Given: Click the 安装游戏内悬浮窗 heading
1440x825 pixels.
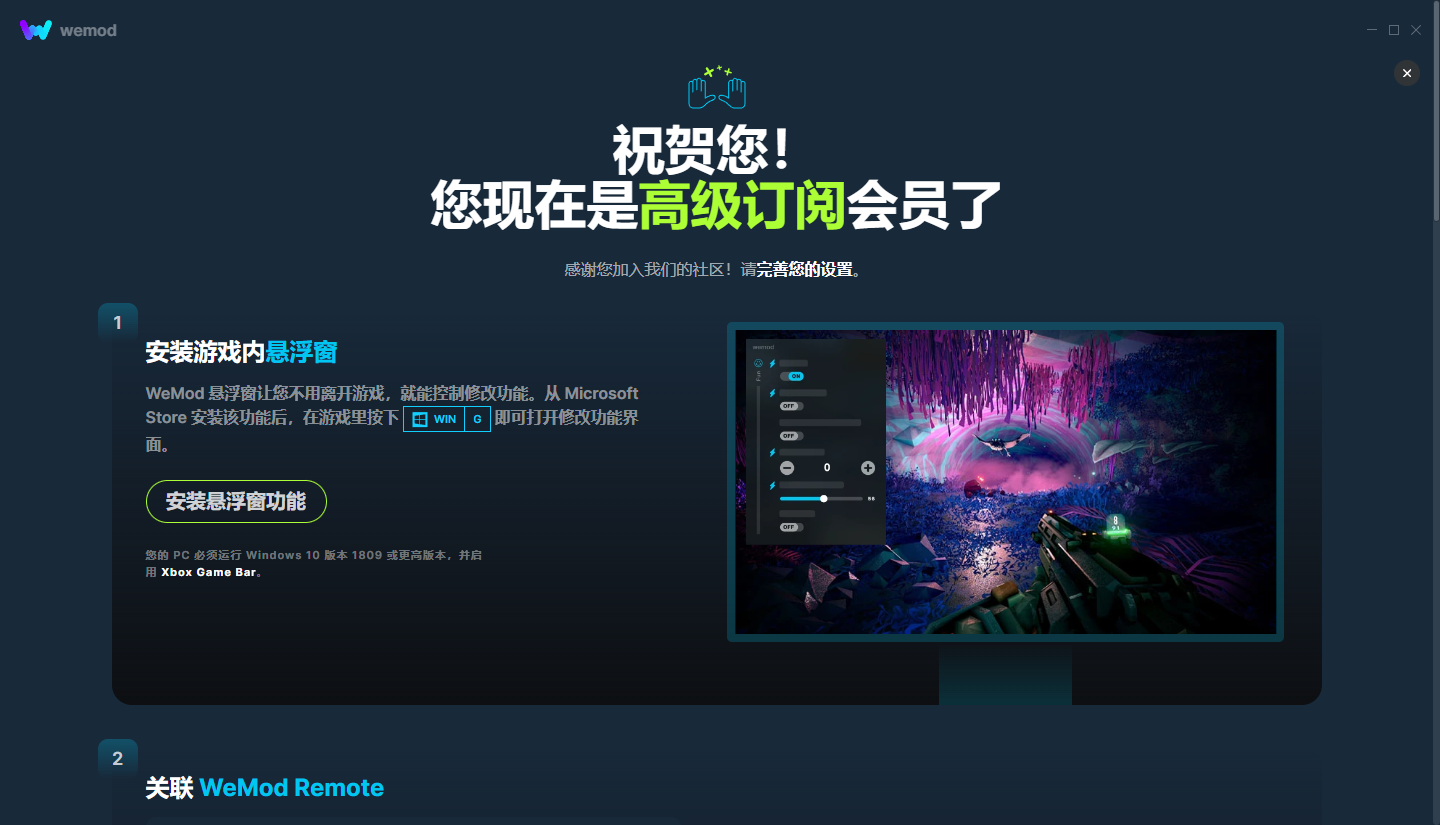Looking at the screenshot, I should [241, 352].
